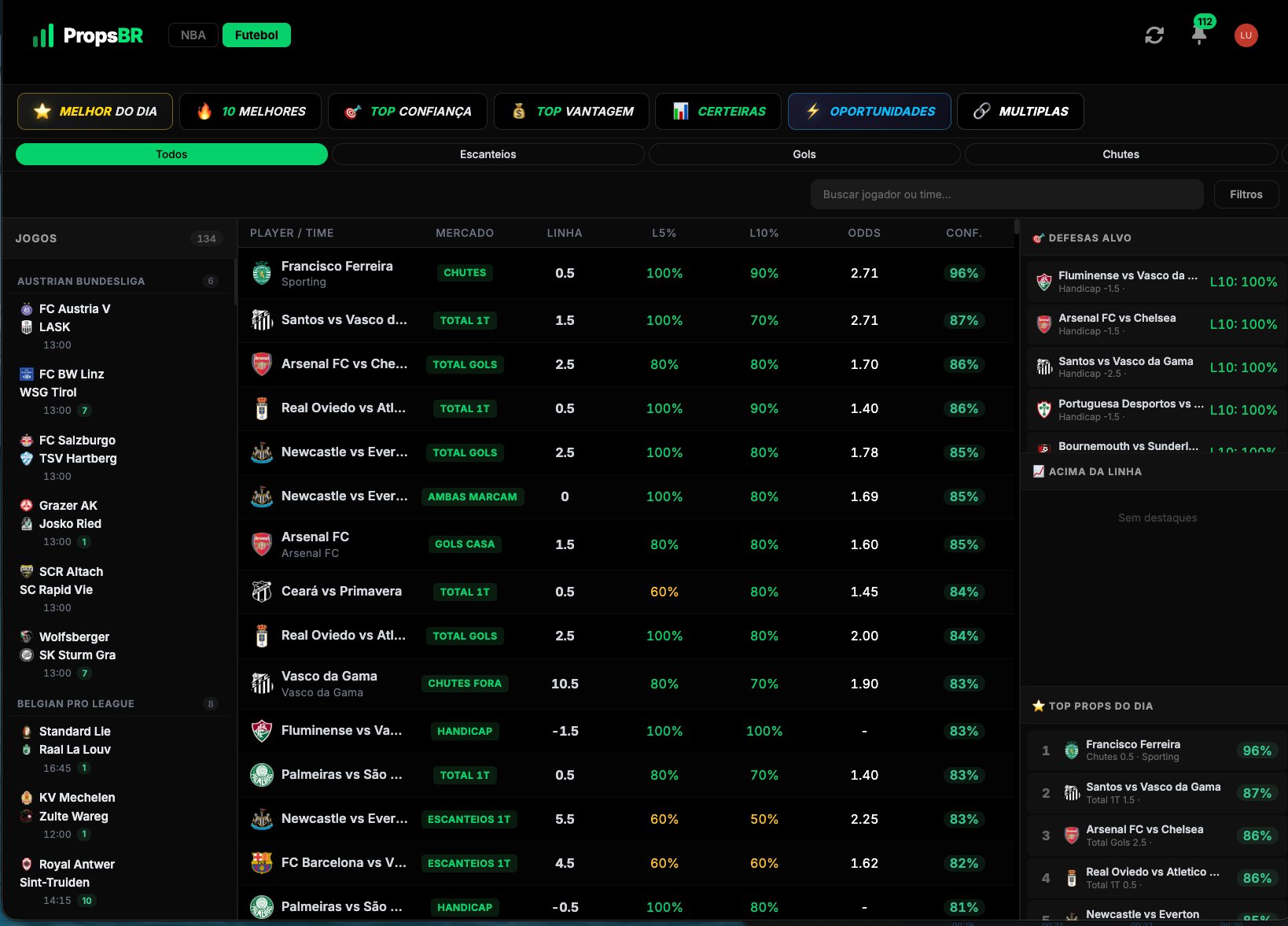Switch to the Multiplas tab
This screenshot has height=926, width=1288.
(x=1020, y=112)
